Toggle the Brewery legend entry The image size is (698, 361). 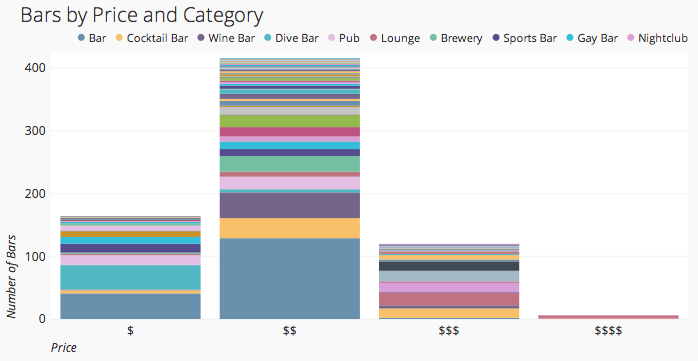(x=456, y=38)
